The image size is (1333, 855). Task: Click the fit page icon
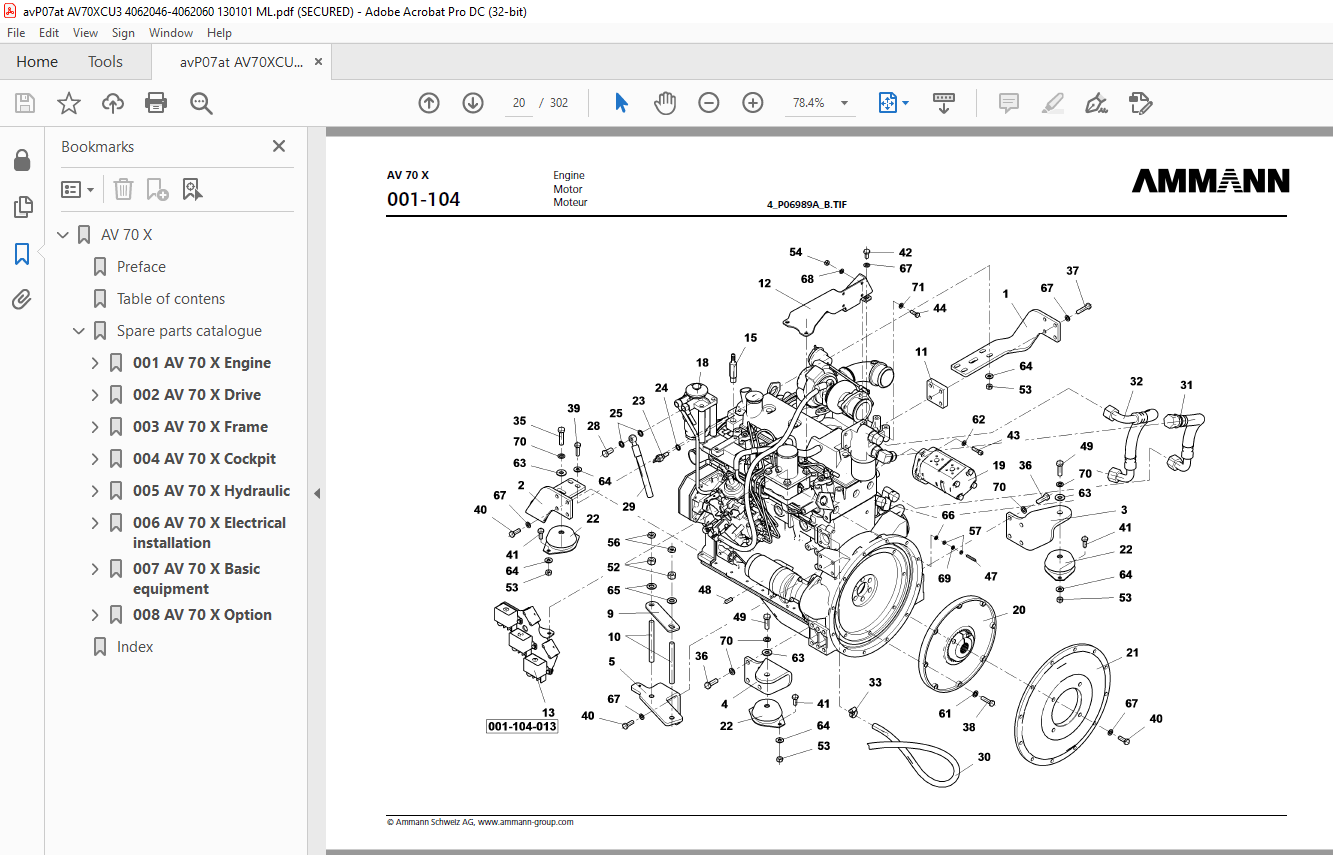click(888, 103)
